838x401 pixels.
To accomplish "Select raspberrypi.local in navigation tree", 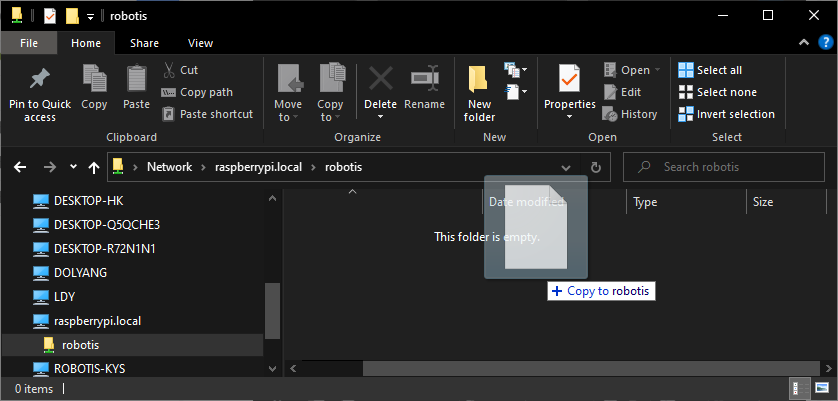I will pyautogui.click(x=97, y=321).
